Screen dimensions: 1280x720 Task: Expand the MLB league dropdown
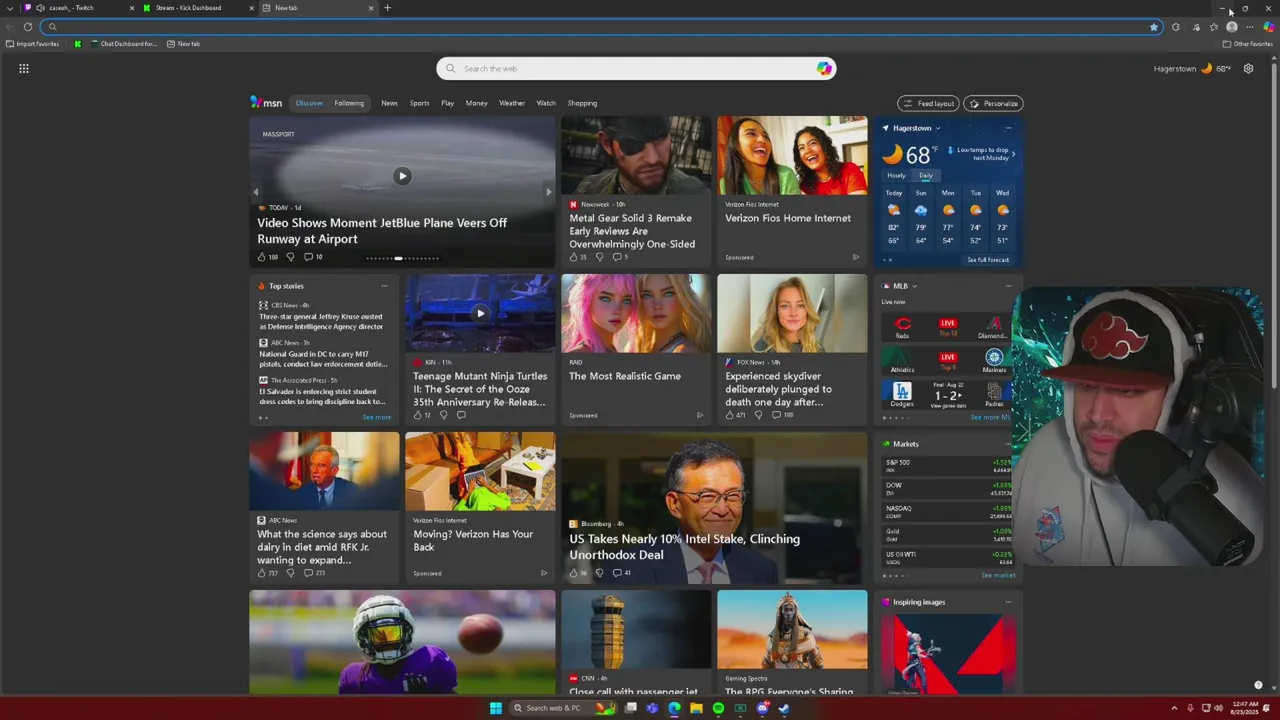click(x=914, y=286)
